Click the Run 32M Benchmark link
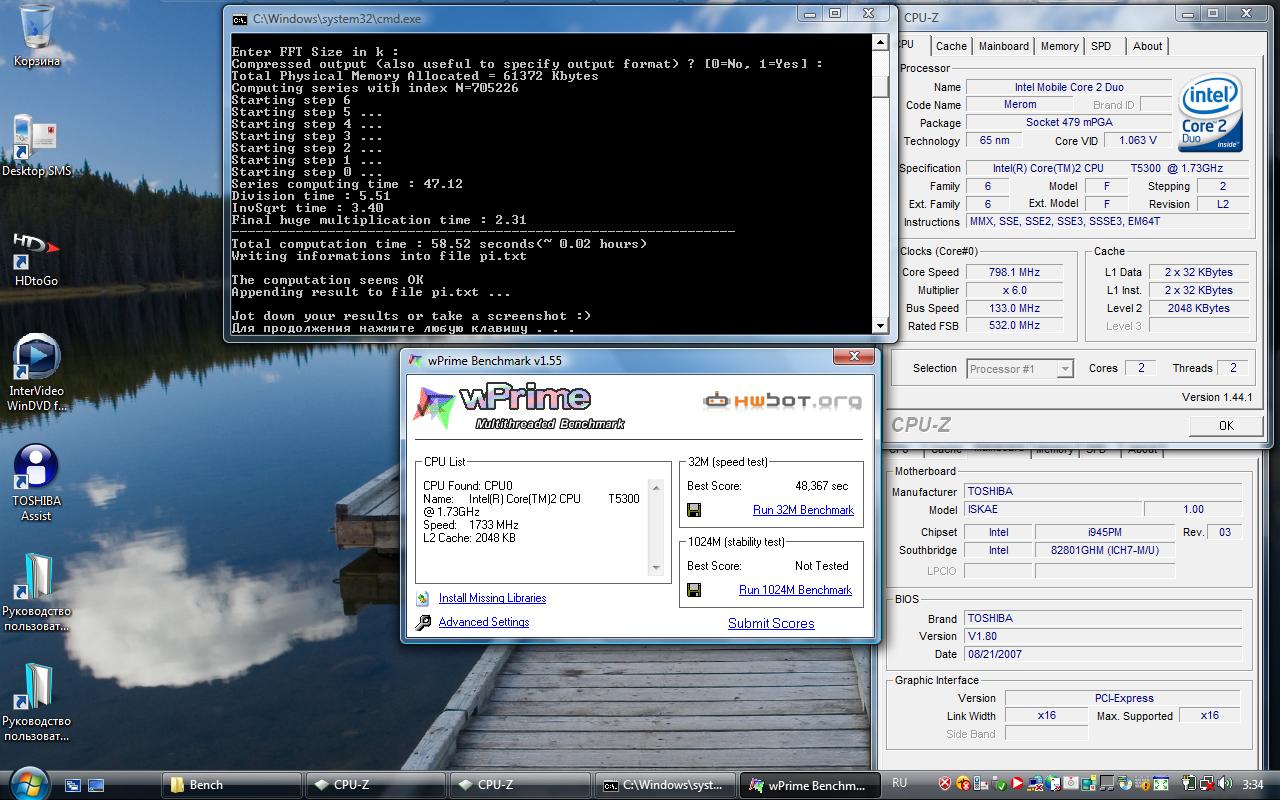This screenshot has width=1280, height=800. pos(803,510)
